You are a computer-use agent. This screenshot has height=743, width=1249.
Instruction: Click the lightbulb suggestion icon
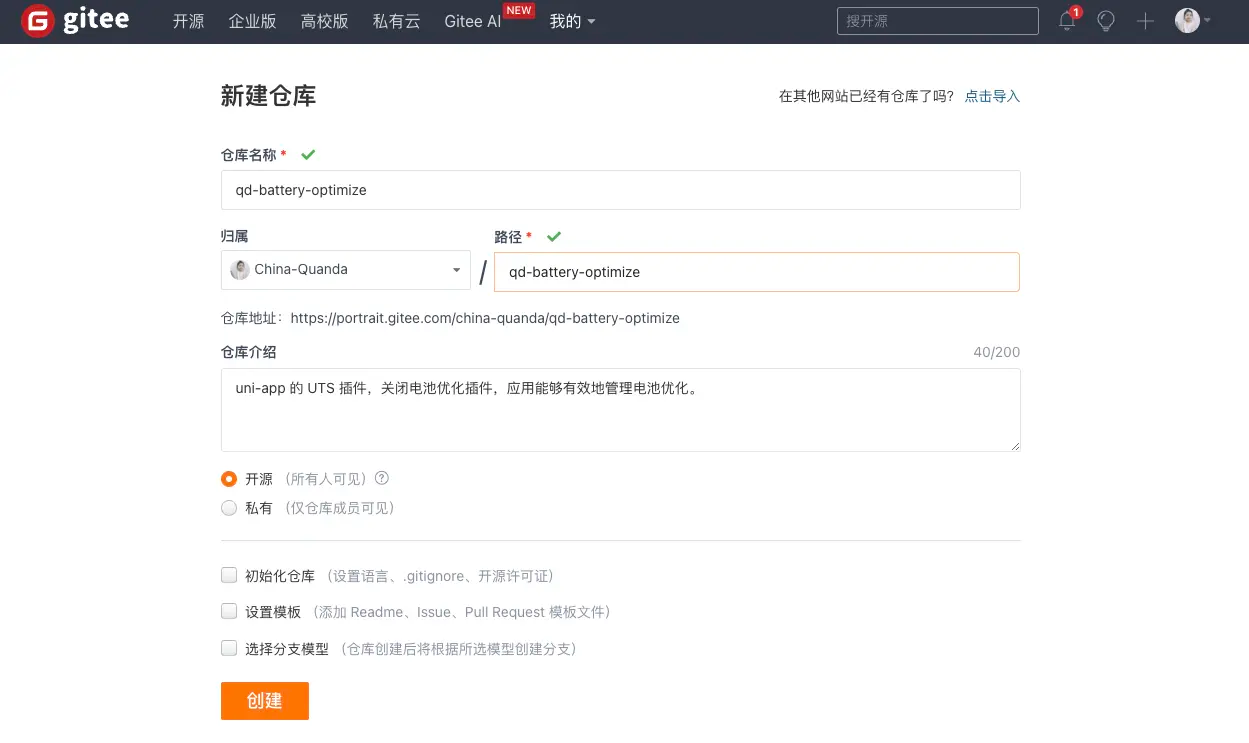coord(1105,21)
